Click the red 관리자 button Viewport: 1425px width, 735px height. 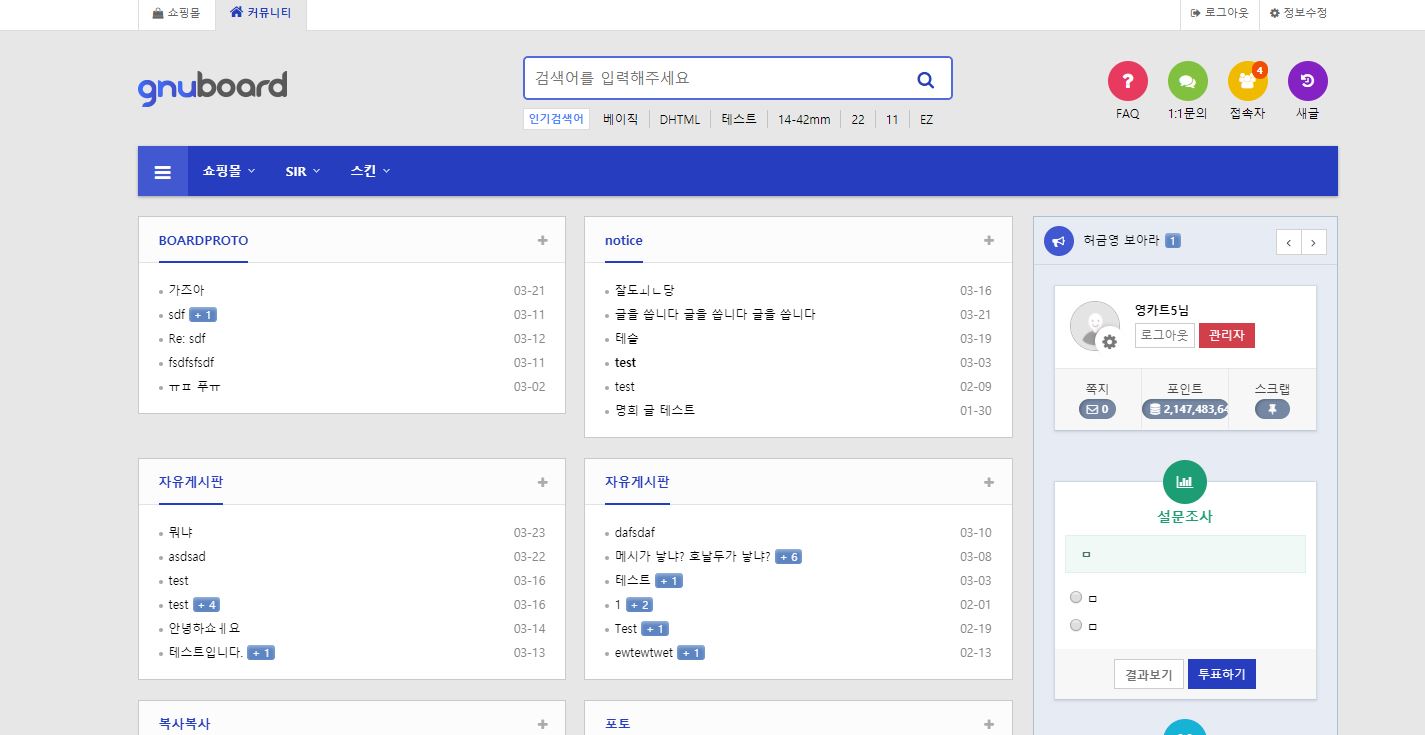coord(1226,336)
